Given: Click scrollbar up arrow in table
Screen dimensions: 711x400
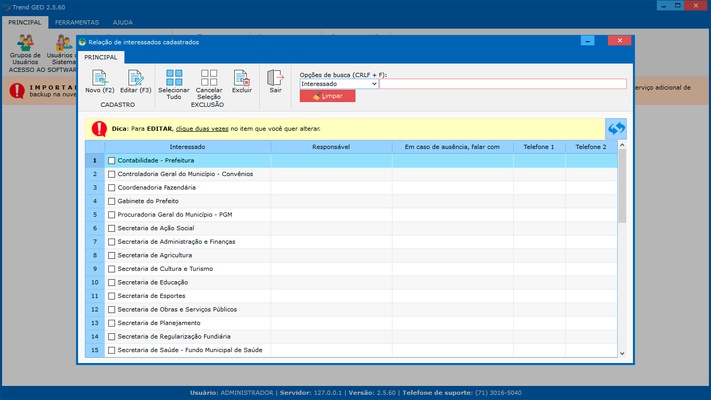Looking at the screenshot, I should (x=622, y=145).
